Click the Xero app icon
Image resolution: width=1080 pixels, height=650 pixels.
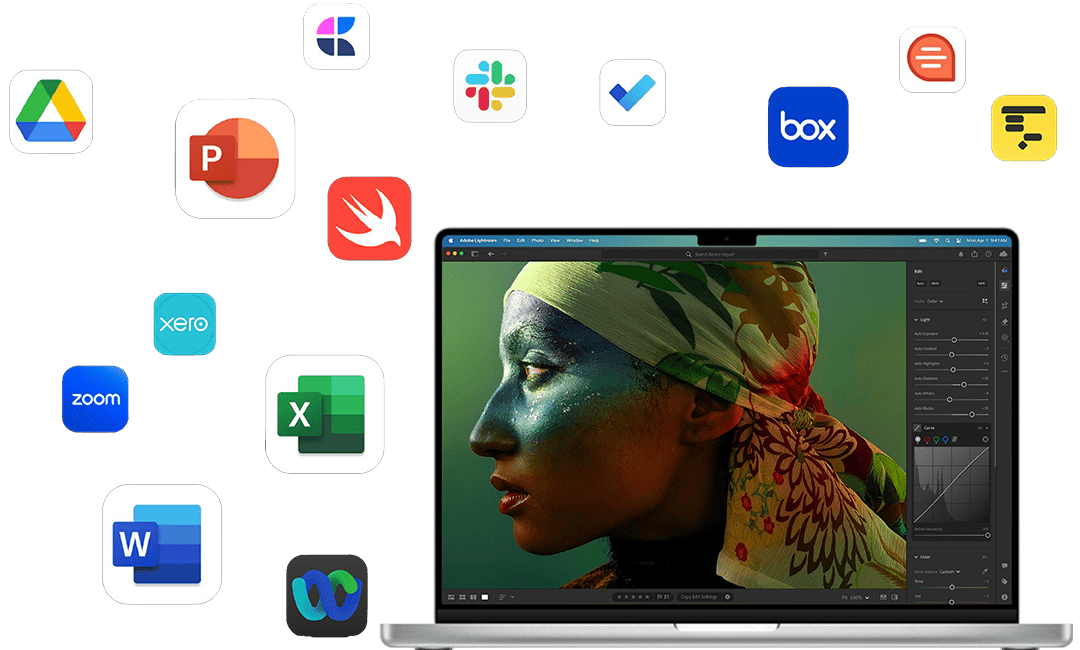(x=184, y=324)
